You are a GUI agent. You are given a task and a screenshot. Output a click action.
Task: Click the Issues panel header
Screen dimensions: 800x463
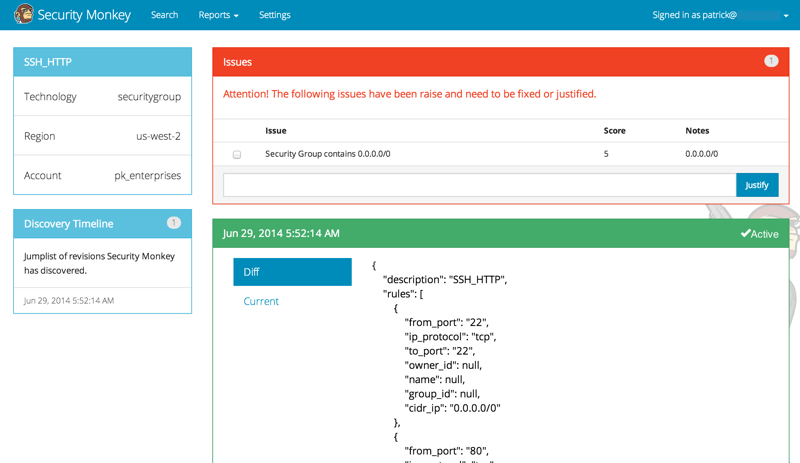click(x=501, y=62)
